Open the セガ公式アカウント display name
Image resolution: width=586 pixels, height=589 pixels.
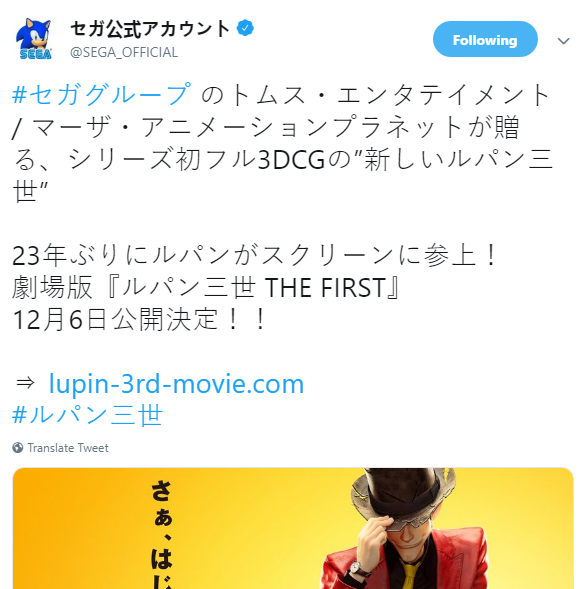pos(150,29)
